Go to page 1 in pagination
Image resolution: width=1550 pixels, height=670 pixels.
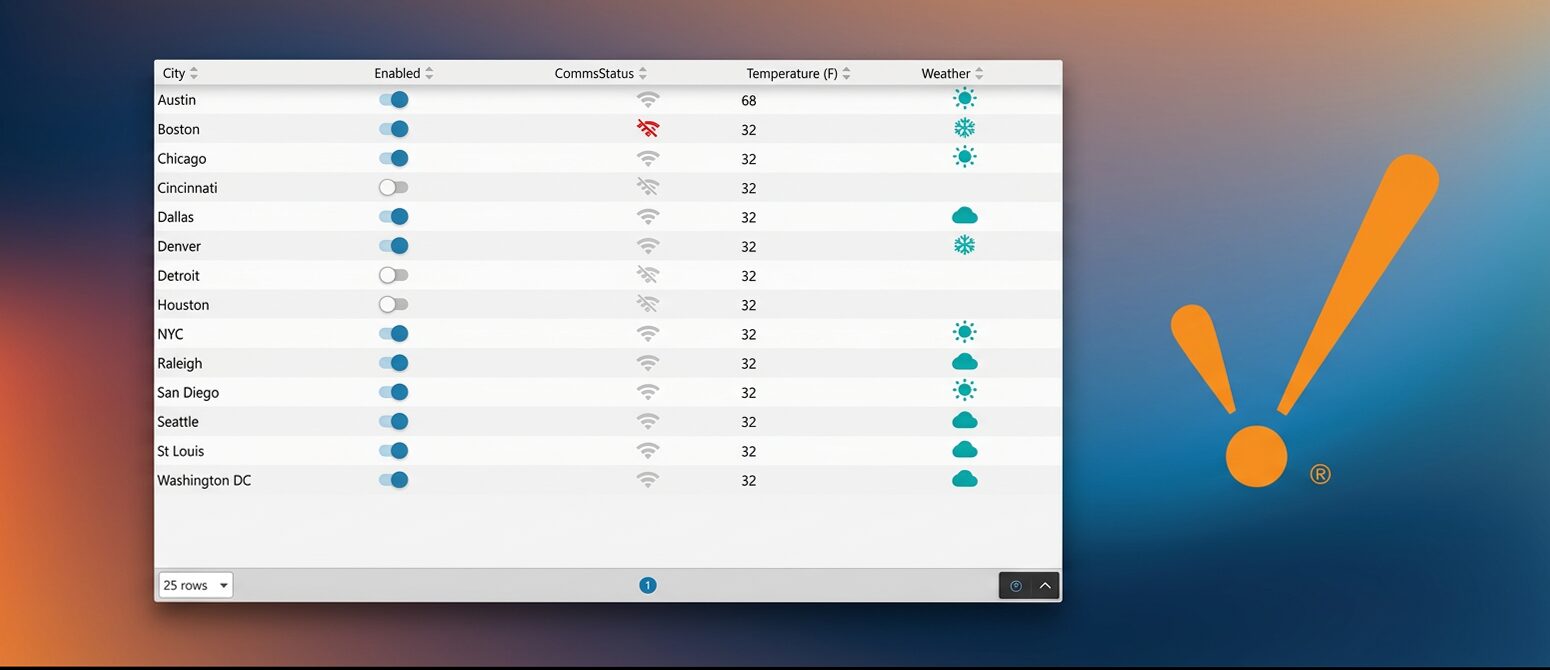pyautogui.click(x=647, y=586)
